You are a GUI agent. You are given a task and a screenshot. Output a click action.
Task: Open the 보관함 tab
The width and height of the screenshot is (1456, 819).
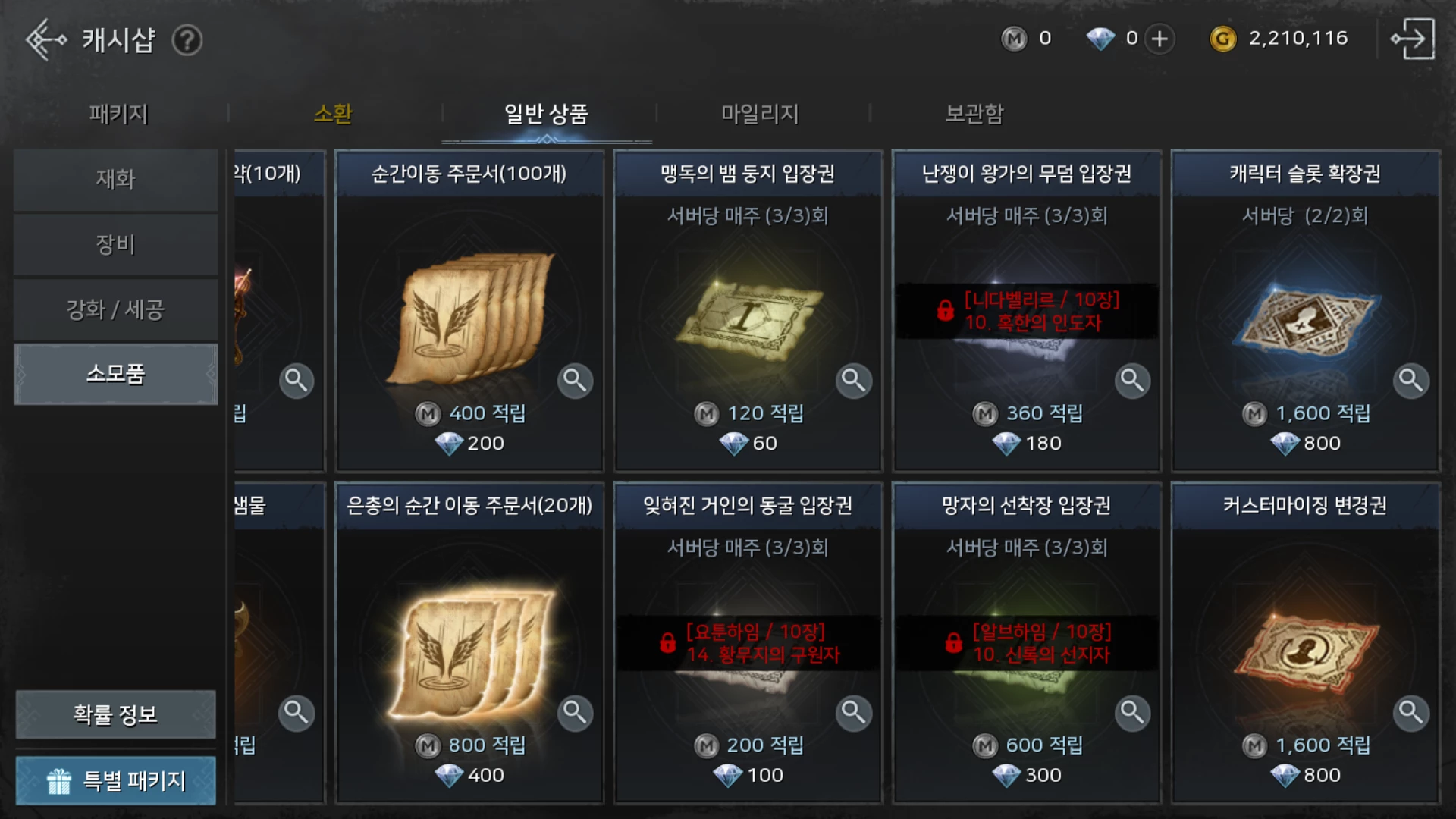(x=974, y=114)
